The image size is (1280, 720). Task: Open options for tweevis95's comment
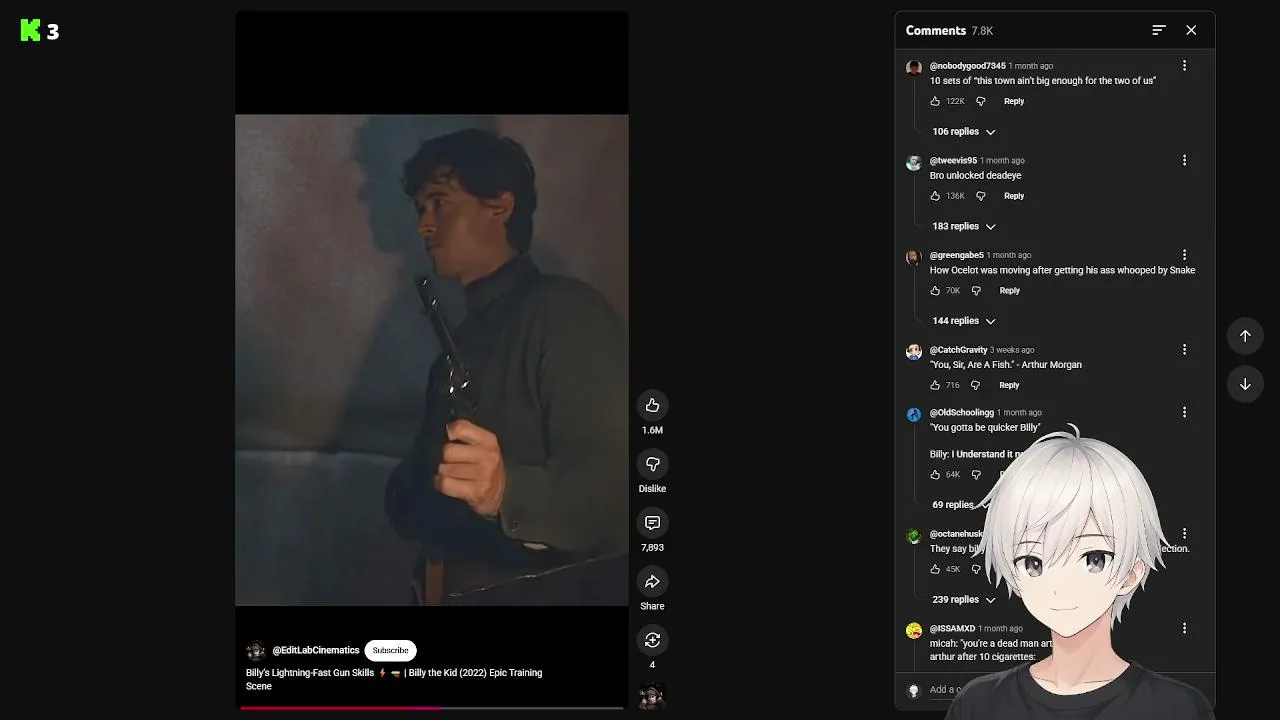pos(1184,160)
